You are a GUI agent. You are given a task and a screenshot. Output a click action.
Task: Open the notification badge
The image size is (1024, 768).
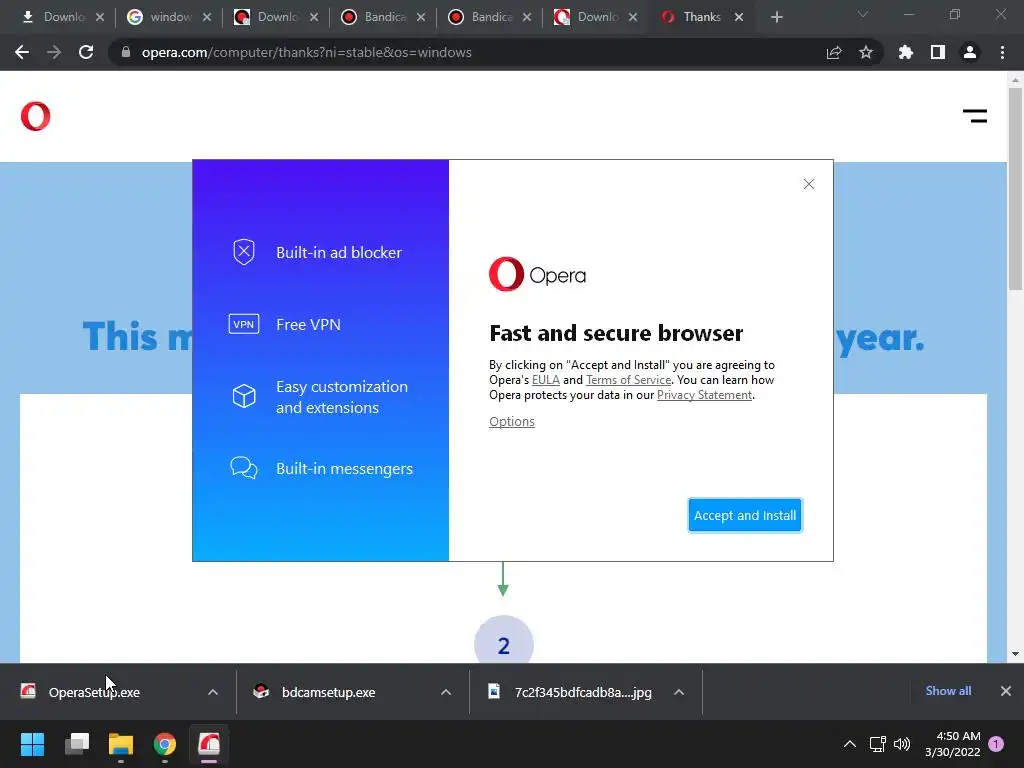pyautogui.click(x=996, y=744)
